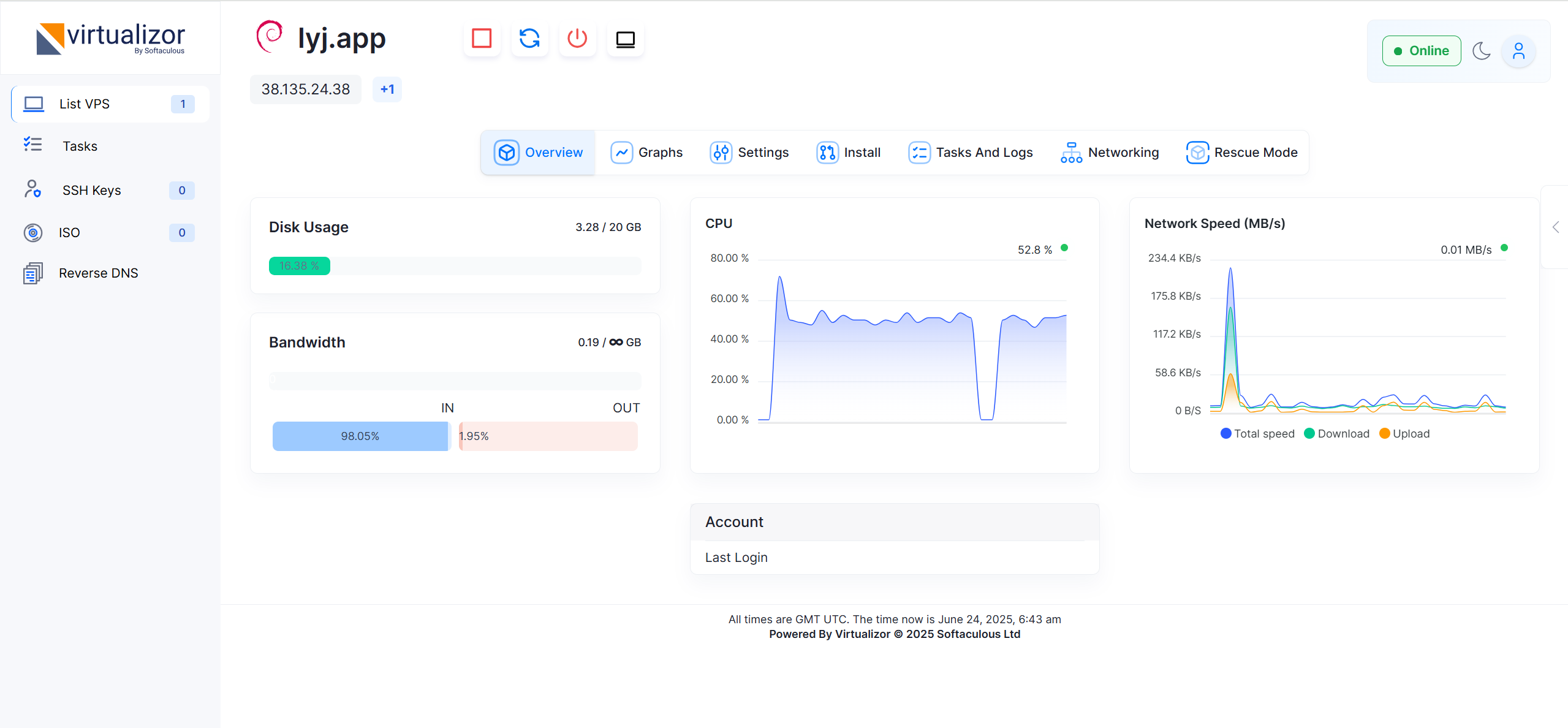1568x728 pixels.
Task: Click the 0.01 MB/s network speed value
Action: (x=1466, y=249)
